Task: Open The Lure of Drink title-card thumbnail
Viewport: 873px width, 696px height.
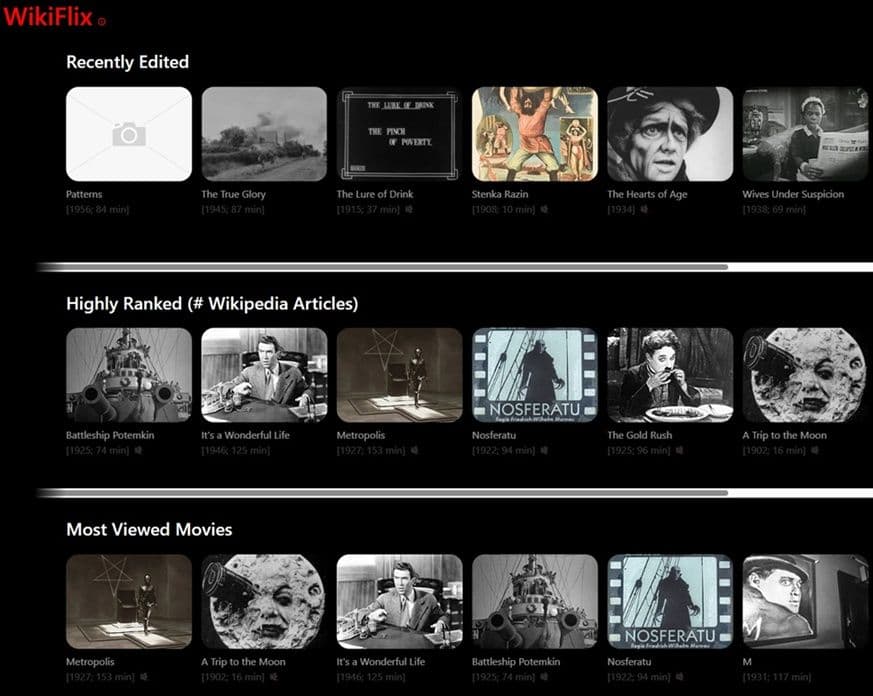Action: coord(399,134)
